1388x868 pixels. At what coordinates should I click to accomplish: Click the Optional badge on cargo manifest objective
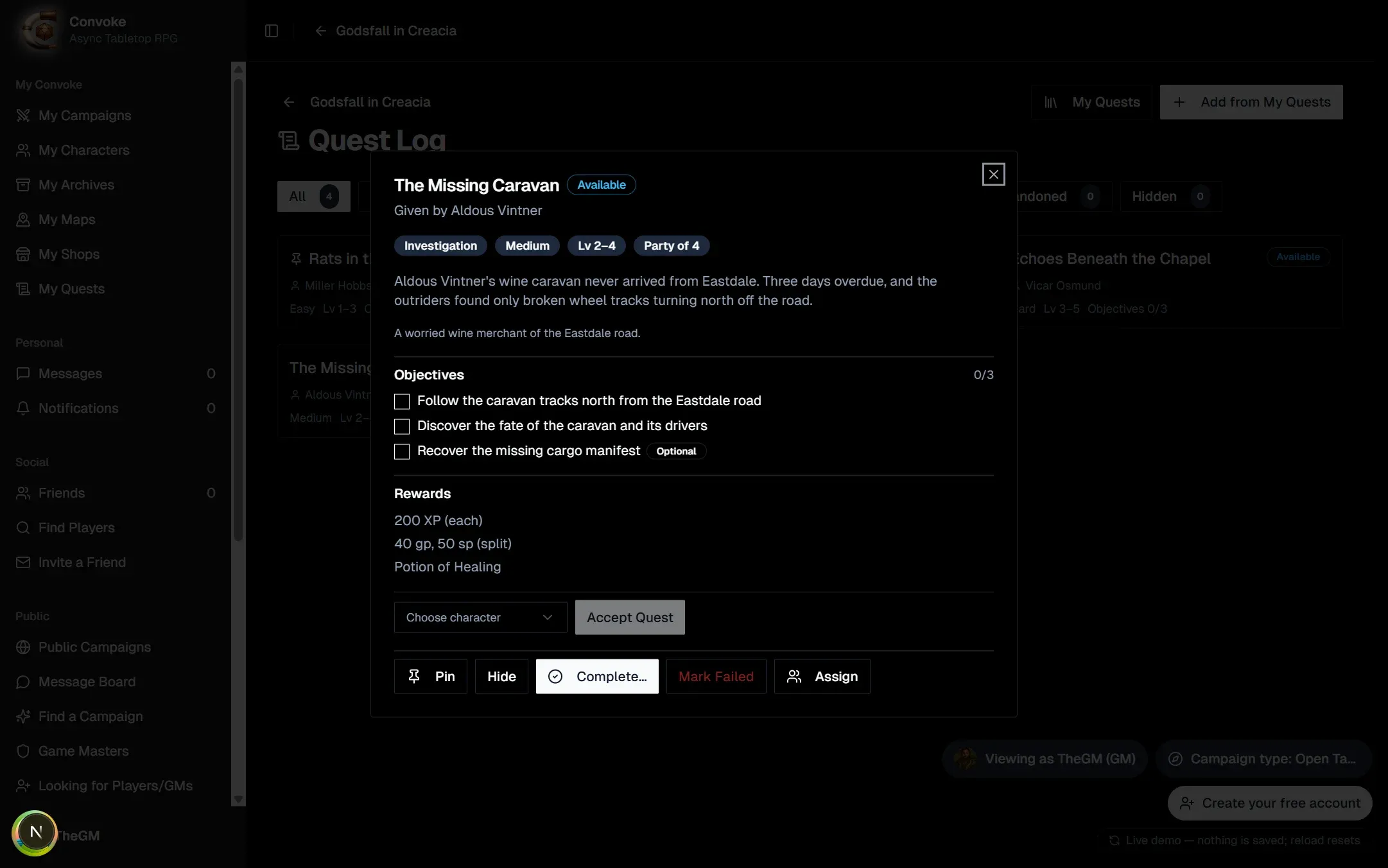(676, 451)
